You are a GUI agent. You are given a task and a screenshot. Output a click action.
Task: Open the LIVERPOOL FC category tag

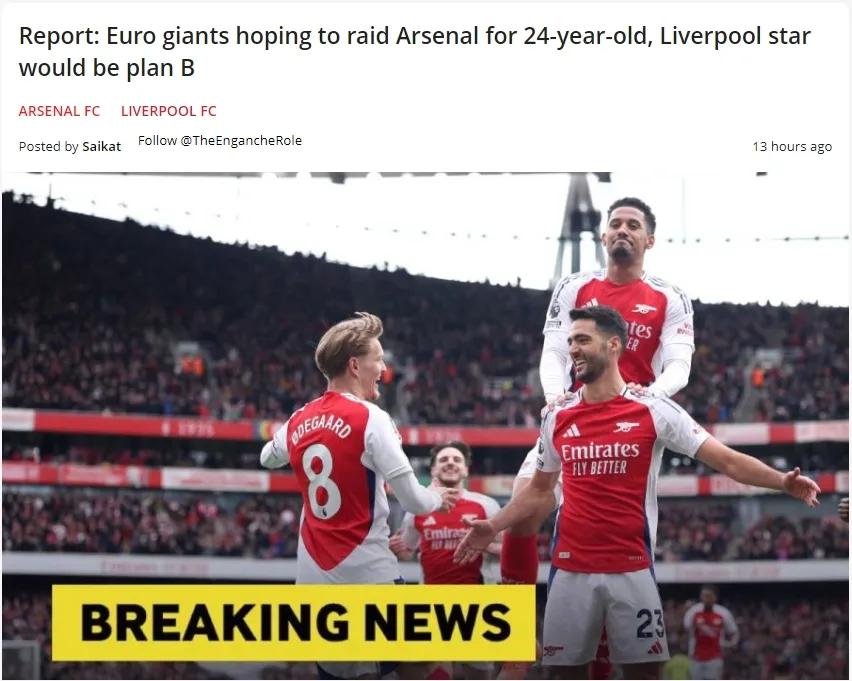(x=168, y=111)
